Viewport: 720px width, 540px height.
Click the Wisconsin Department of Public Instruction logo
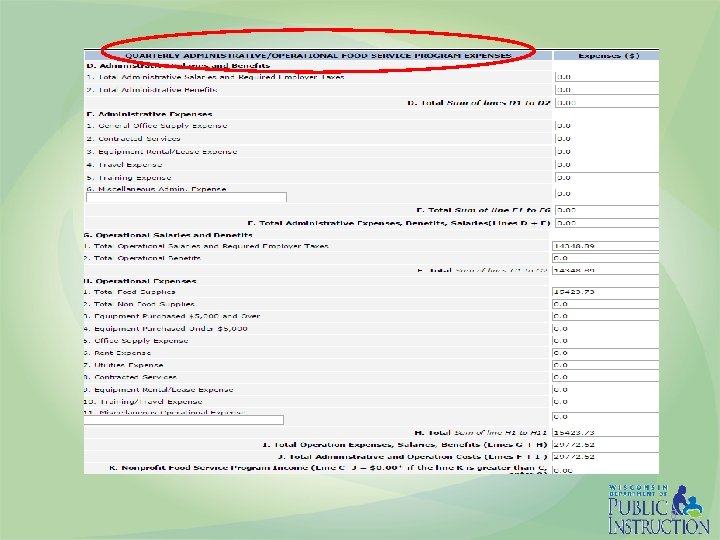tap(658, 508)
